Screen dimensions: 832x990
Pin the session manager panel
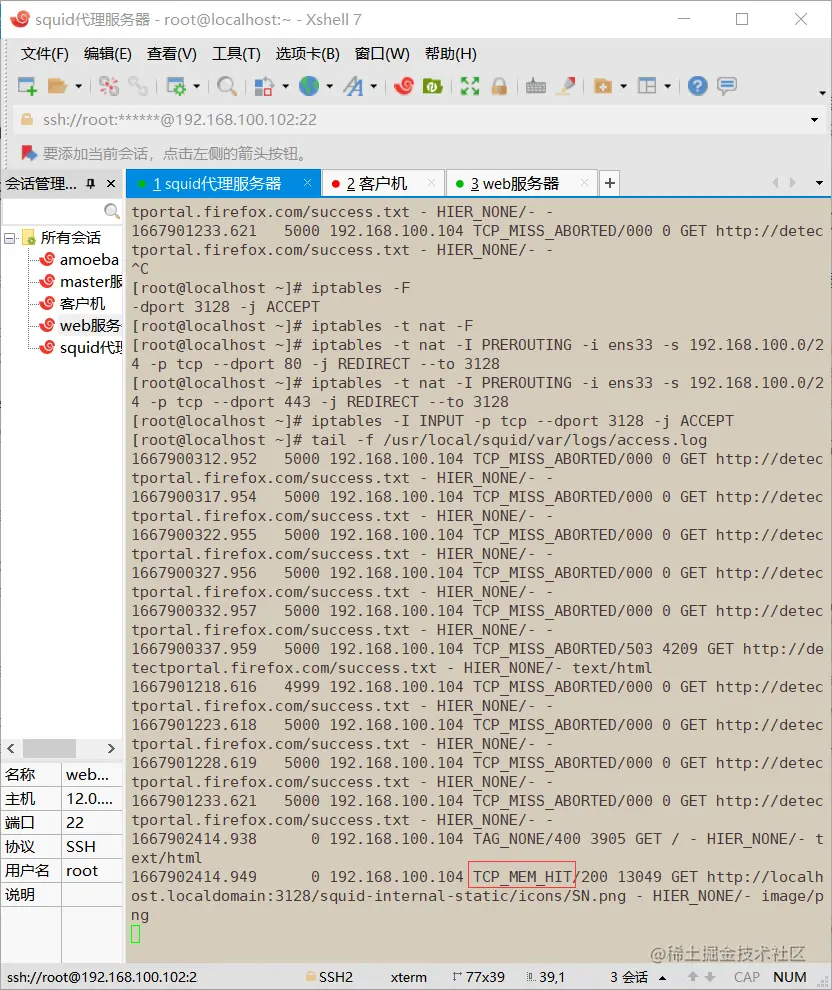pyautogui.click(x=90, y=184)
